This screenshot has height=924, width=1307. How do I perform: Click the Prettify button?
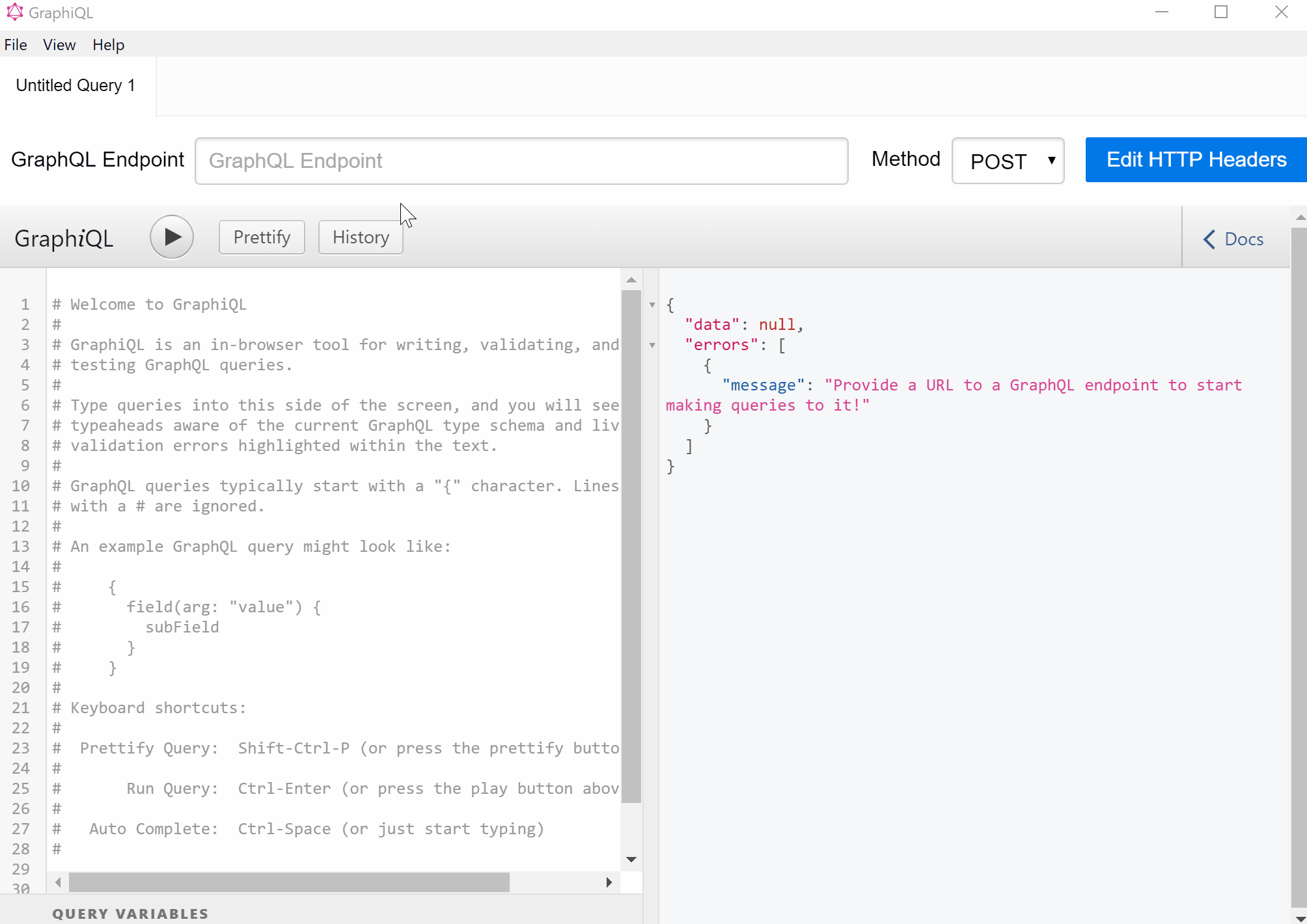pyautogui.click(x=262, y=238)
